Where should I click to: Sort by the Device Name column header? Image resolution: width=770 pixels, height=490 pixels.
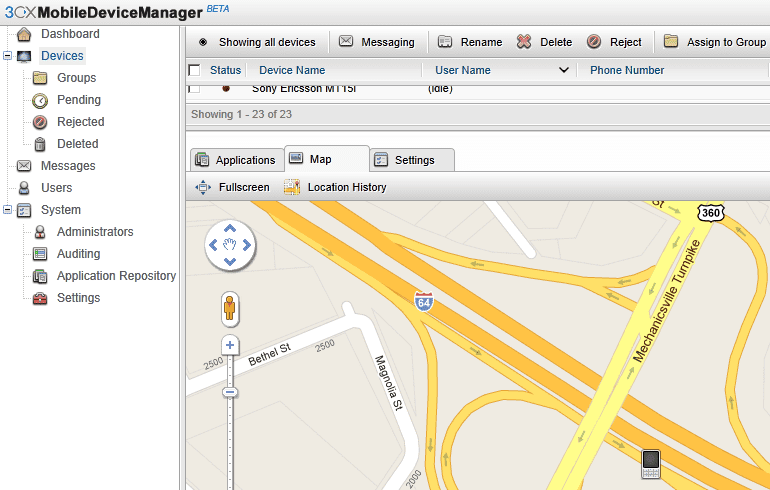[x=292, y=70]
